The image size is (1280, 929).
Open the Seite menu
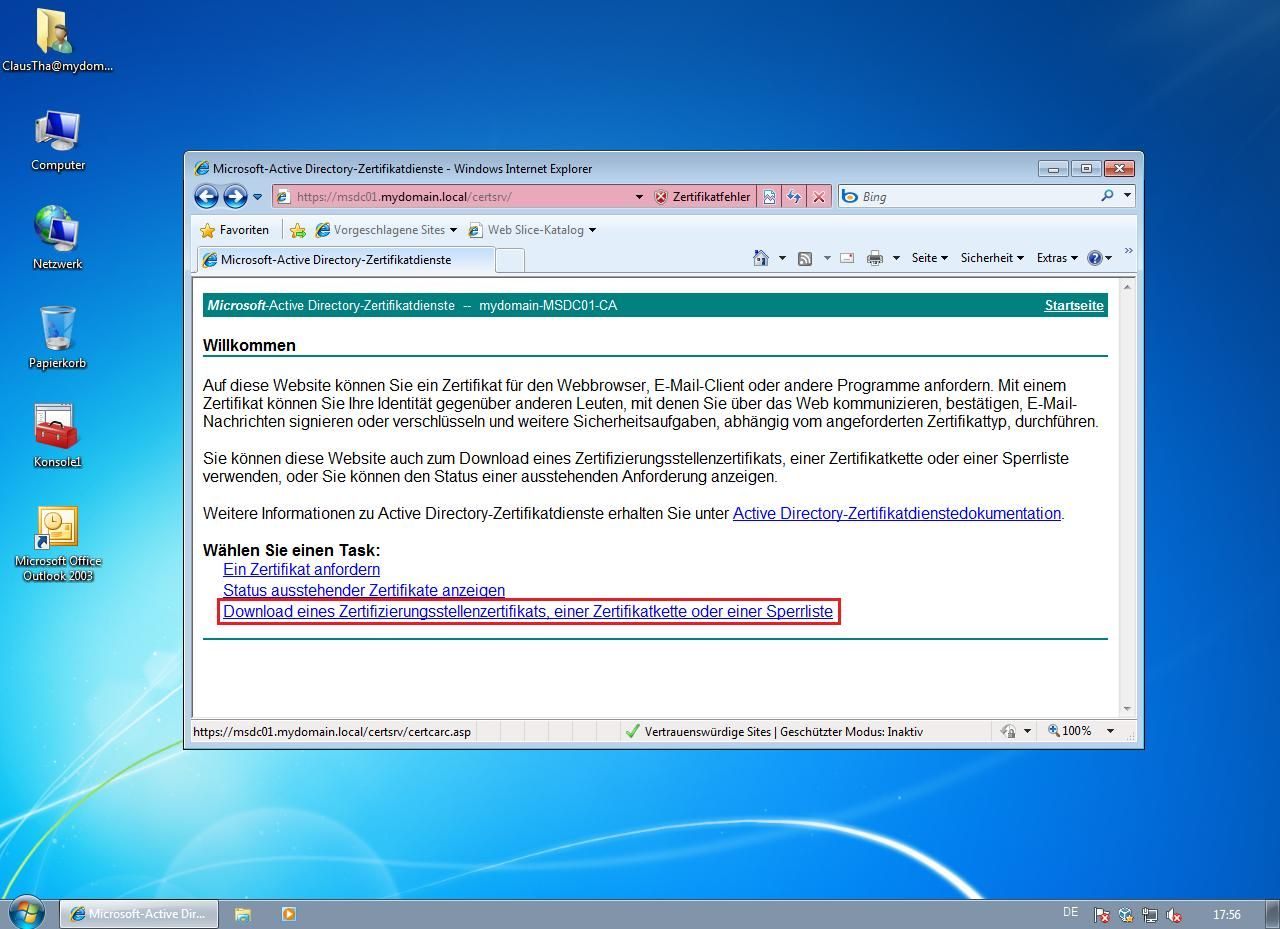tap(929, 258)
